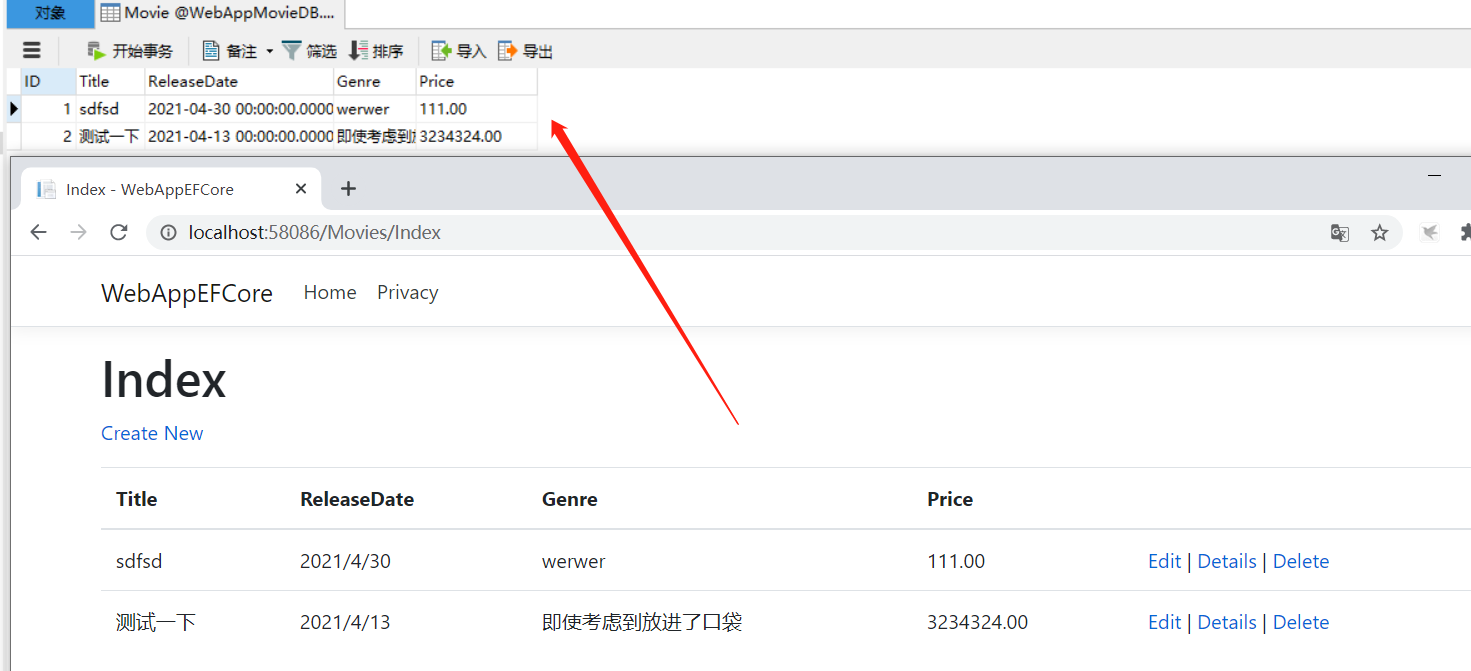This screenshot has height=671, width=1471.
Task: Click the Google Translate icon in address bar
Action: [1340, 233]
